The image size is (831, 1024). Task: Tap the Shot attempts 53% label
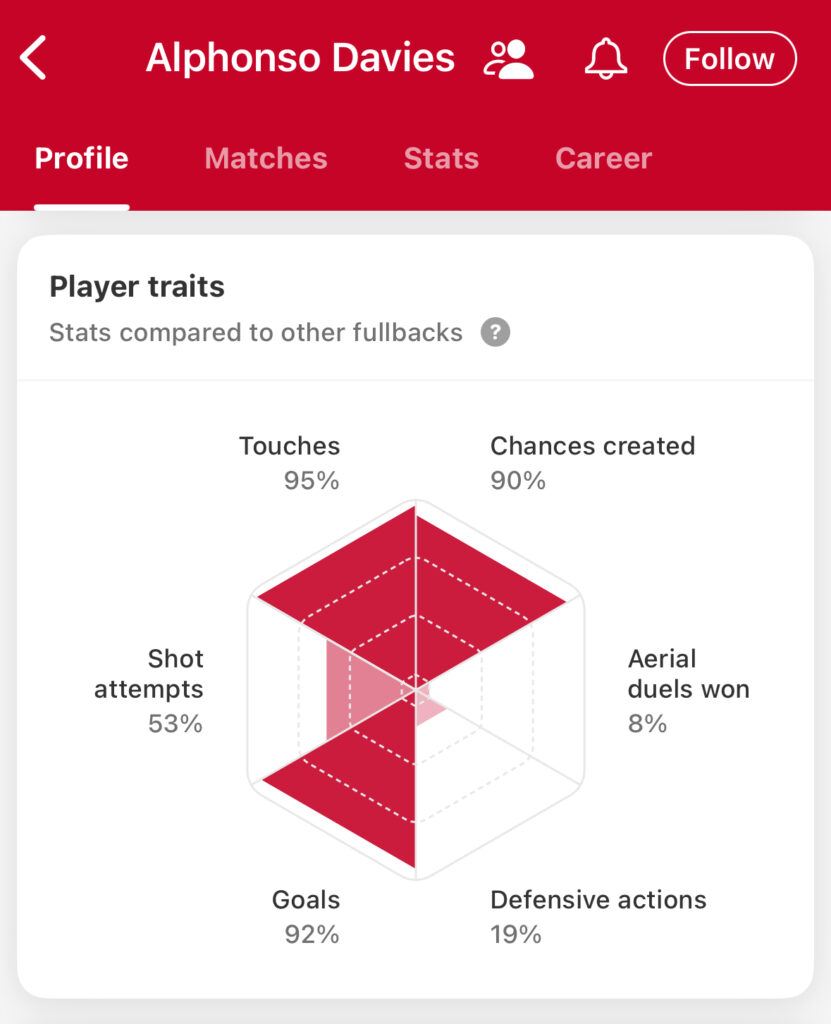149,691
